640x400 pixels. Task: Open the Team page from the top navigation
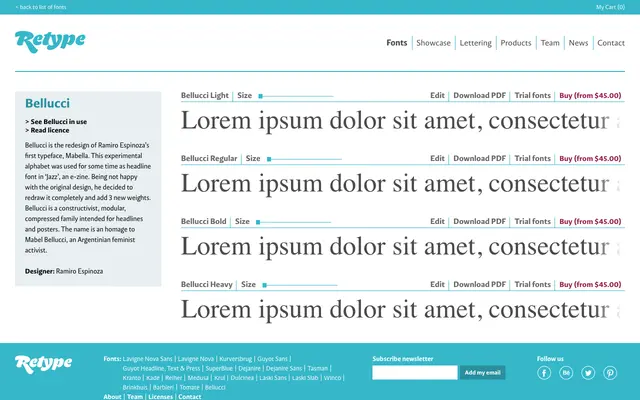(x=550, y=43)
